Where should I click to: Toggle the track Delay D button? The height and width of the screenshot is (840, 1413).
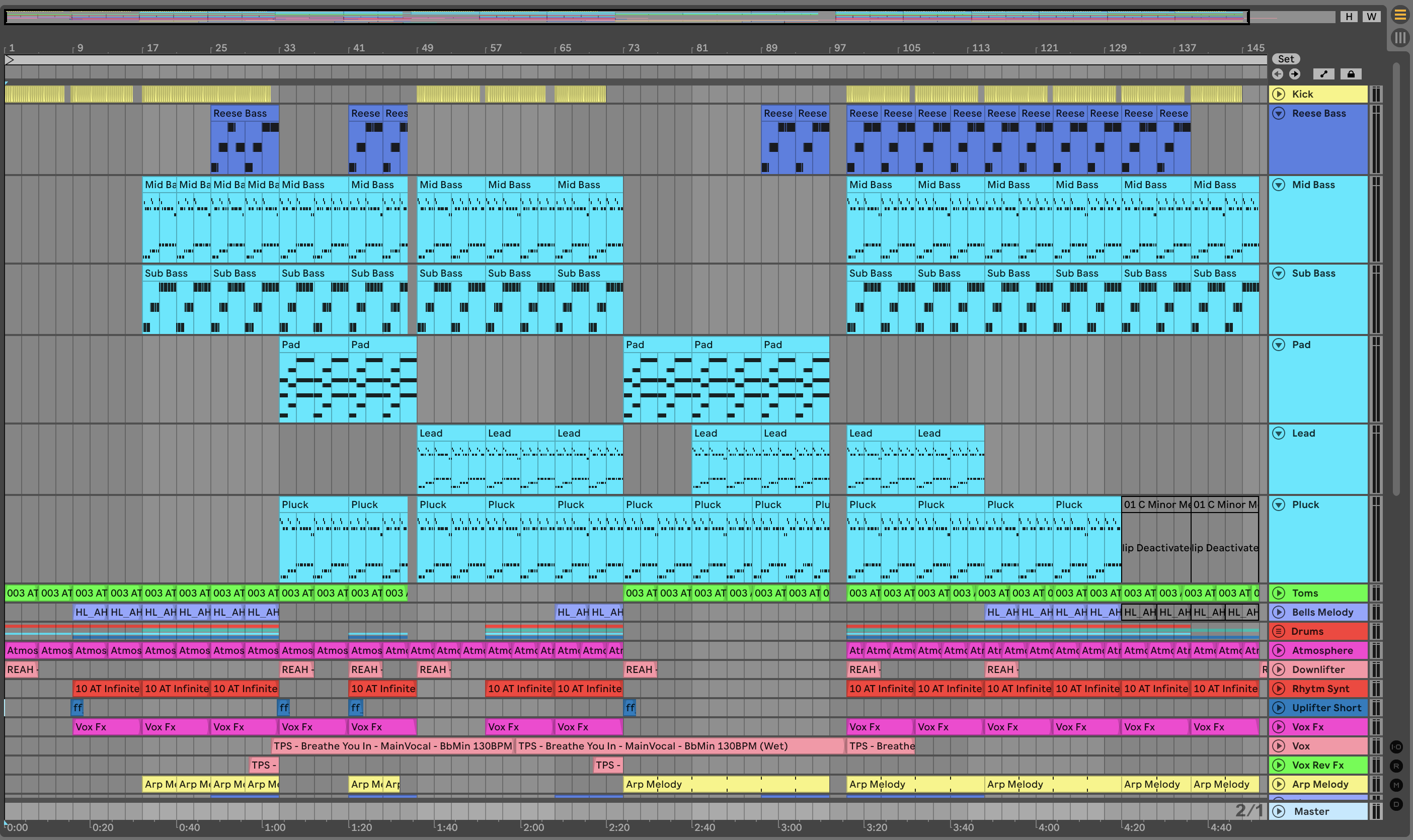coord(1396,804)
